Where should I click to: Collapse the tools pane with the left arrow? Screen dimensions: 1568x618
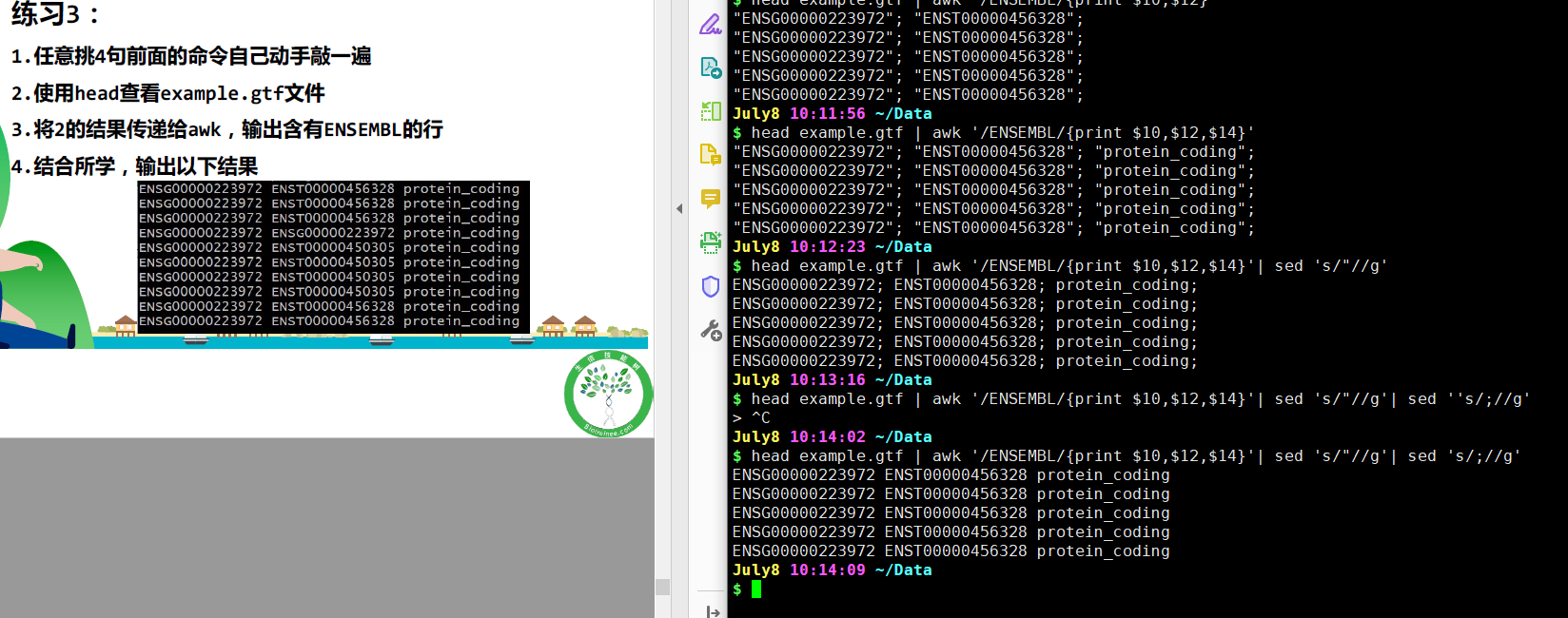pos(679,208)
